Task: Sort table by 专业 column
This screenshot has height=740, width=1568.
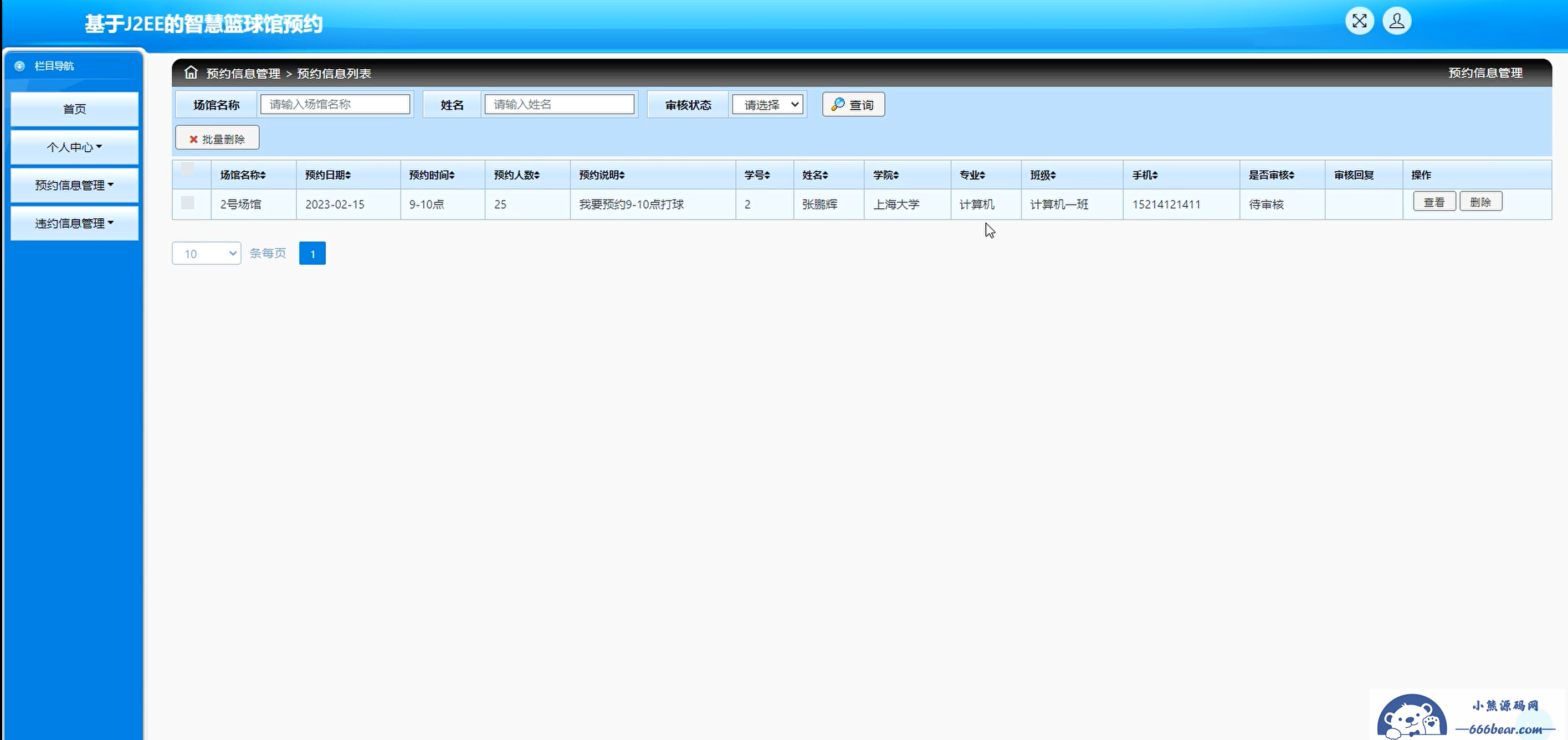Action: tap(973, 174)
